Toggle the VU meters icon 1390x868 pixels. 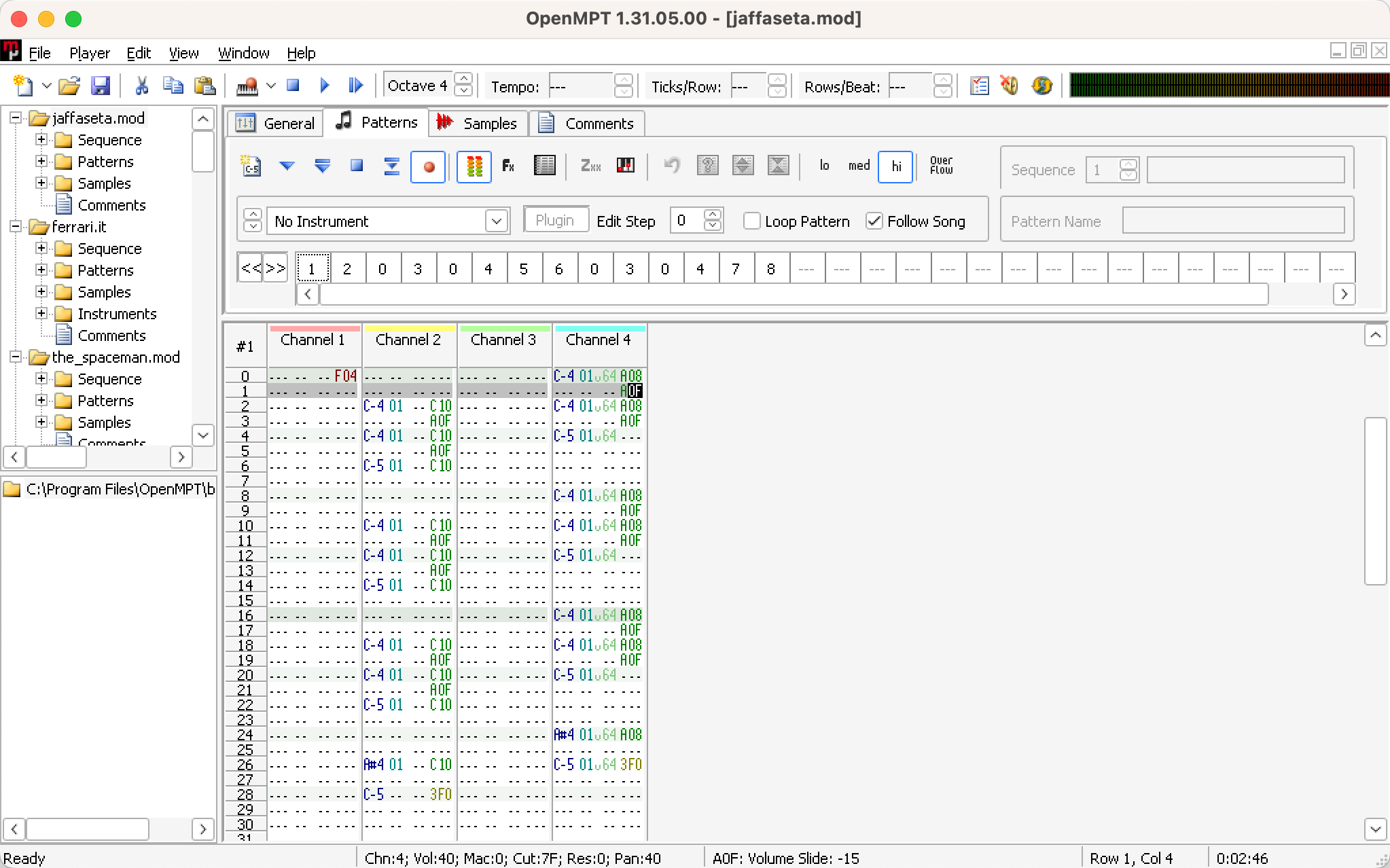click(x=474, y=166)
